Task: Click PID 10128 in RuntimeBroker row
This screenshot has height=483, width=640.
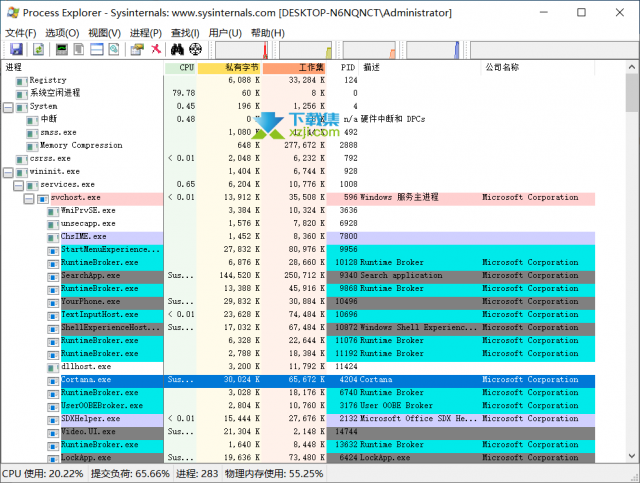Action: click(346, 263)
